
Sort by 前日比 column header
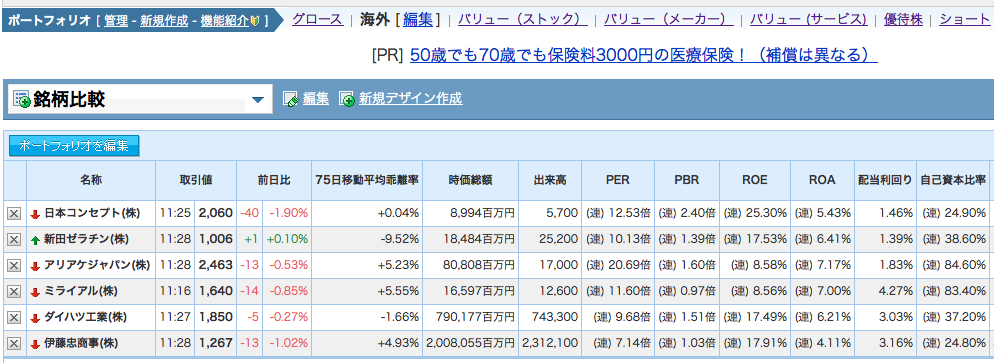tap(274, 180)
